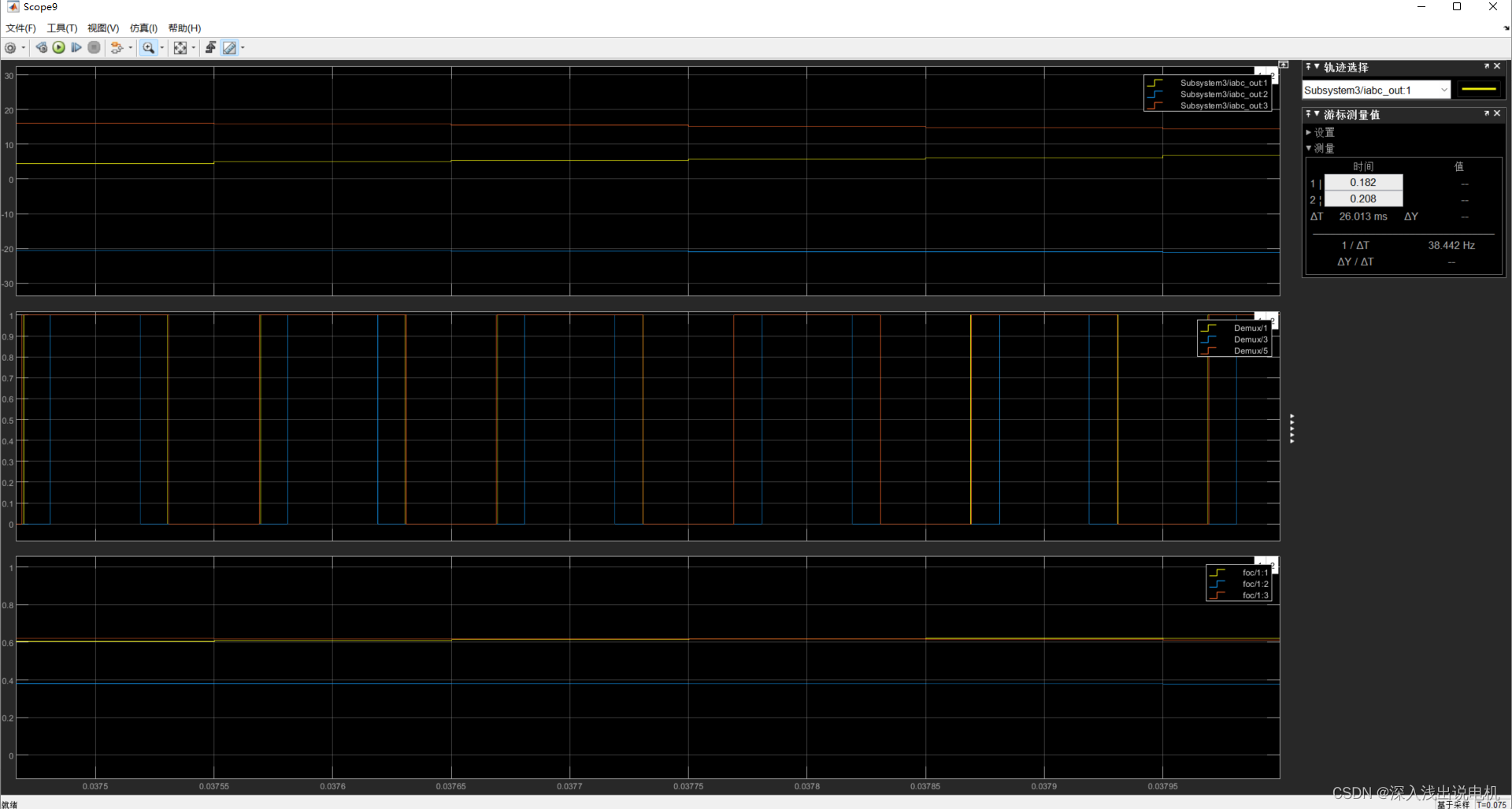Screen dimensions: 1512x809
Task: Click legend entry foc/1:3
Action: tap(1255, 596)
